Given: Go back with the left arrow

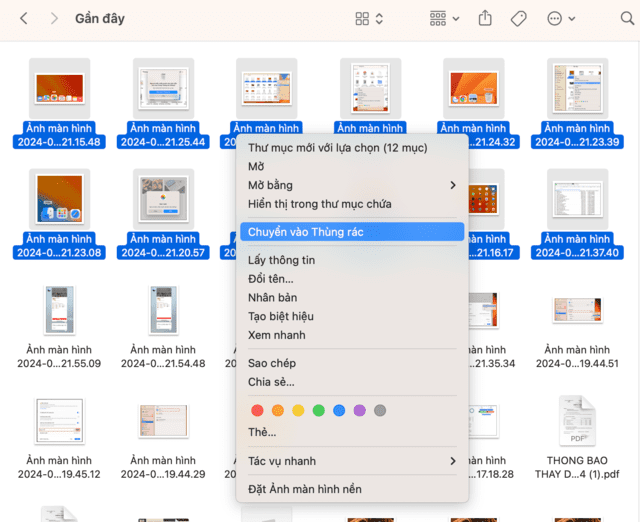Looking at the screenshot, I should [x=24, y=18].
